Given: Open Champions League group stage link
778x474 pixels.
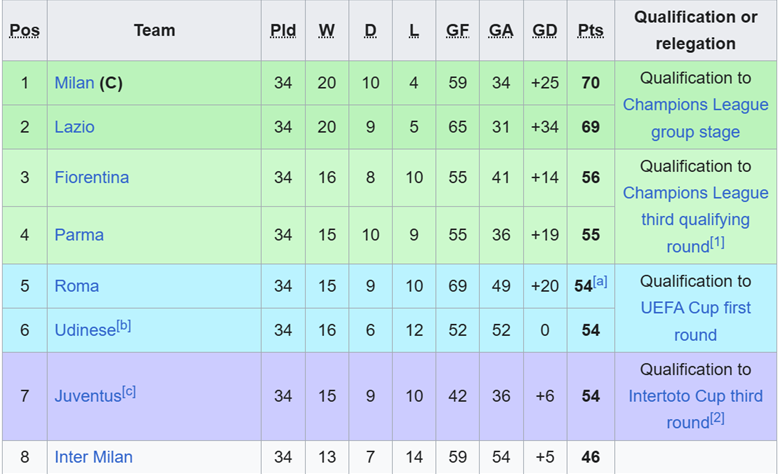Looking at the screenshot, I should (x=695, y=118).
